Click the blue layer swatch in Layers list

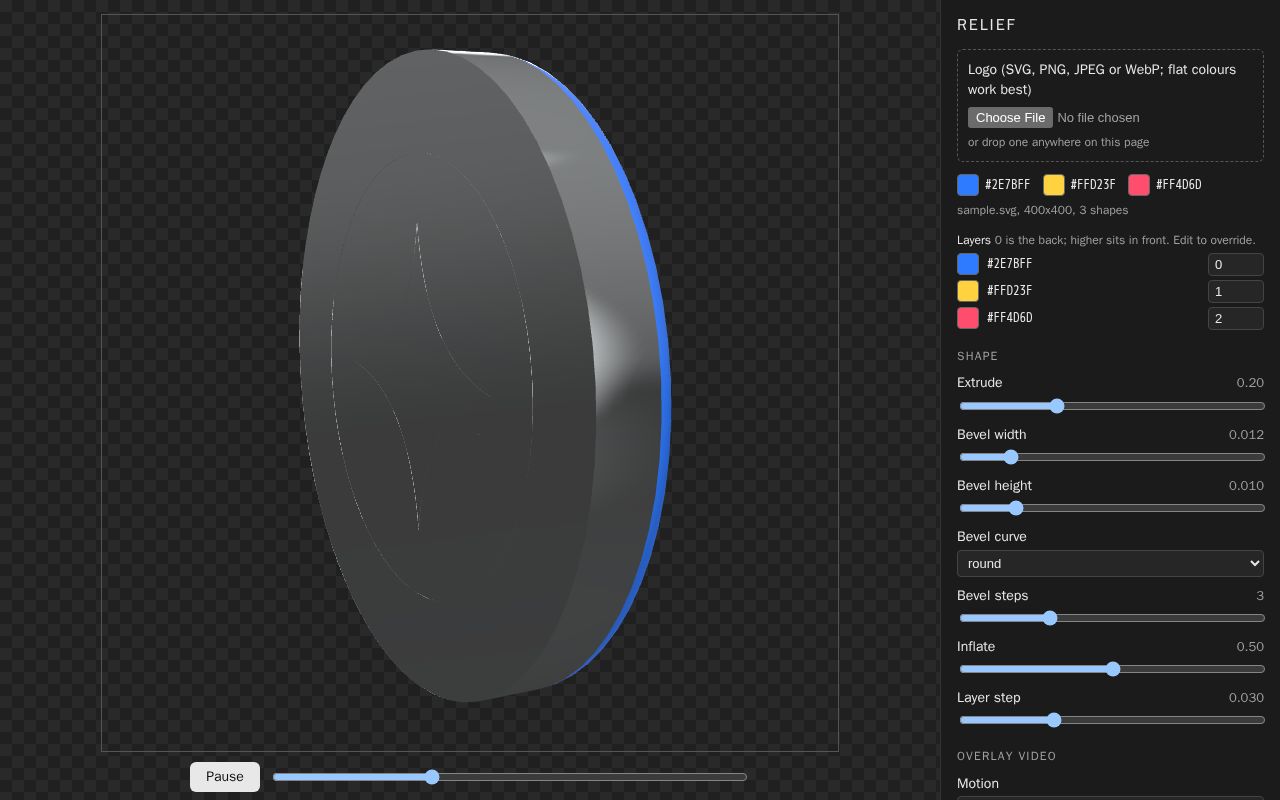(x=968, y=264)
